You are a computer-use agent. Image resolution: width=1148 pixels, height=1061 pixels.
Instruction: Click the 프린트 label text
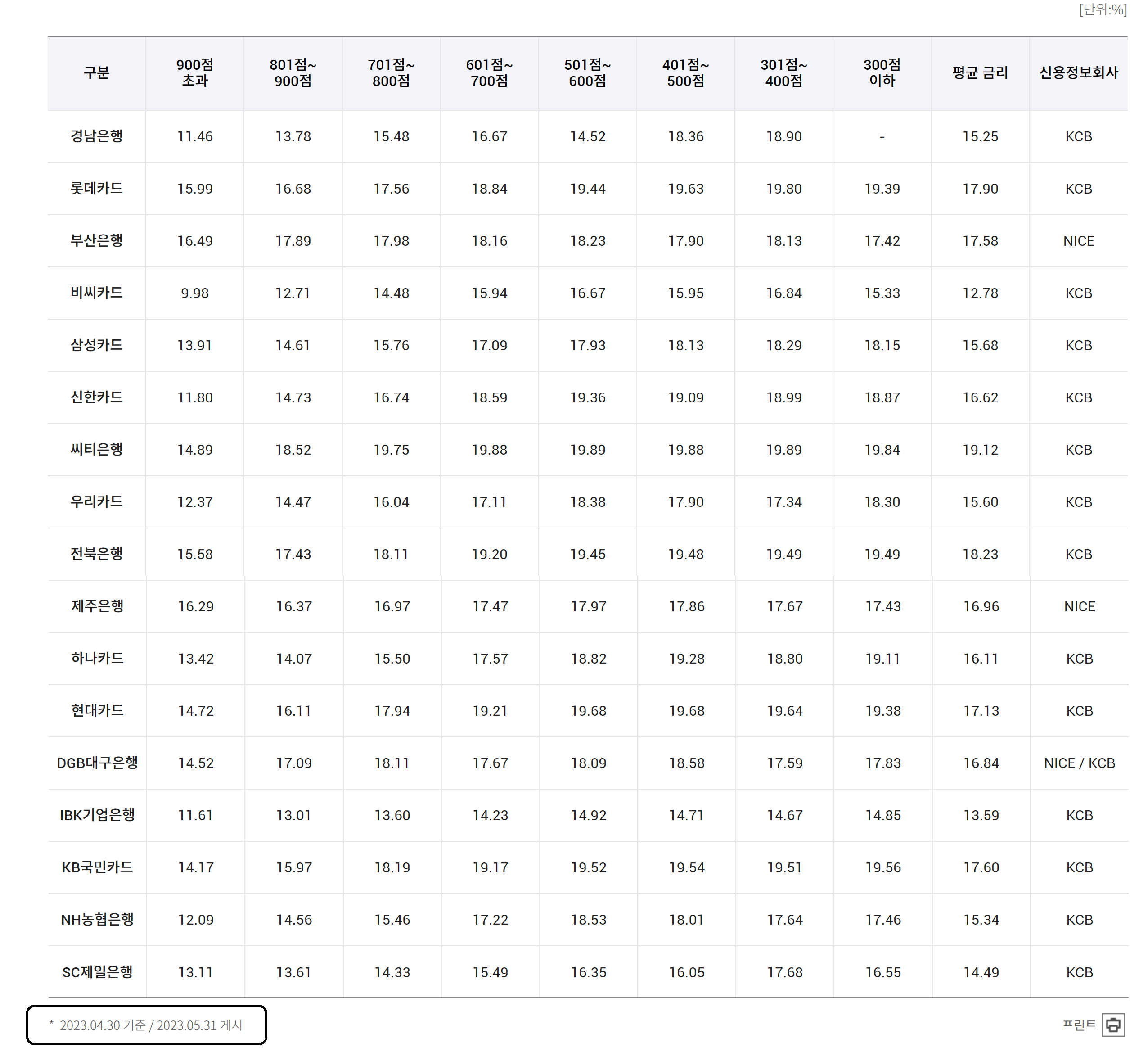point(1079,1025)
